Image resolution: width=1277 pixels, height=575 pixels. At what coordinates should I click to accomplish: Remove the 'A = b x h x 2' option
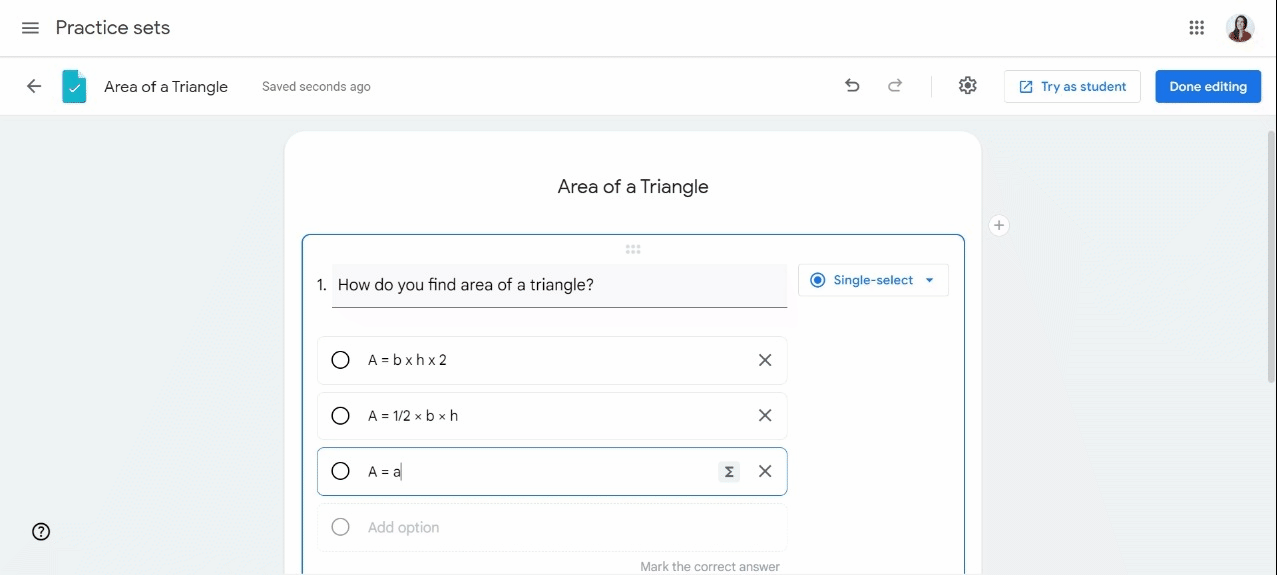(x=765, y=360)
